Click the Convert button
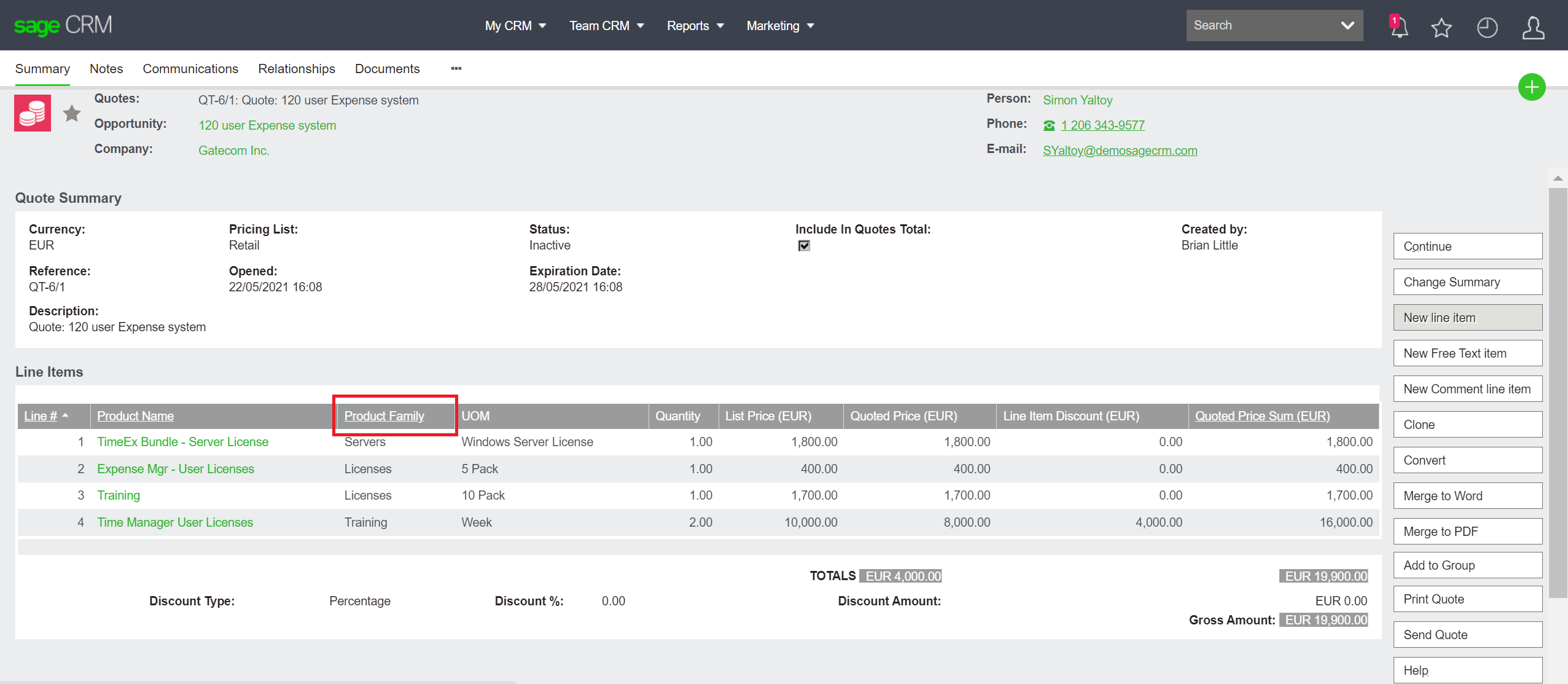Image resolution: width=1568 pixels, height=684 pixels. (x=1467, y=460)
